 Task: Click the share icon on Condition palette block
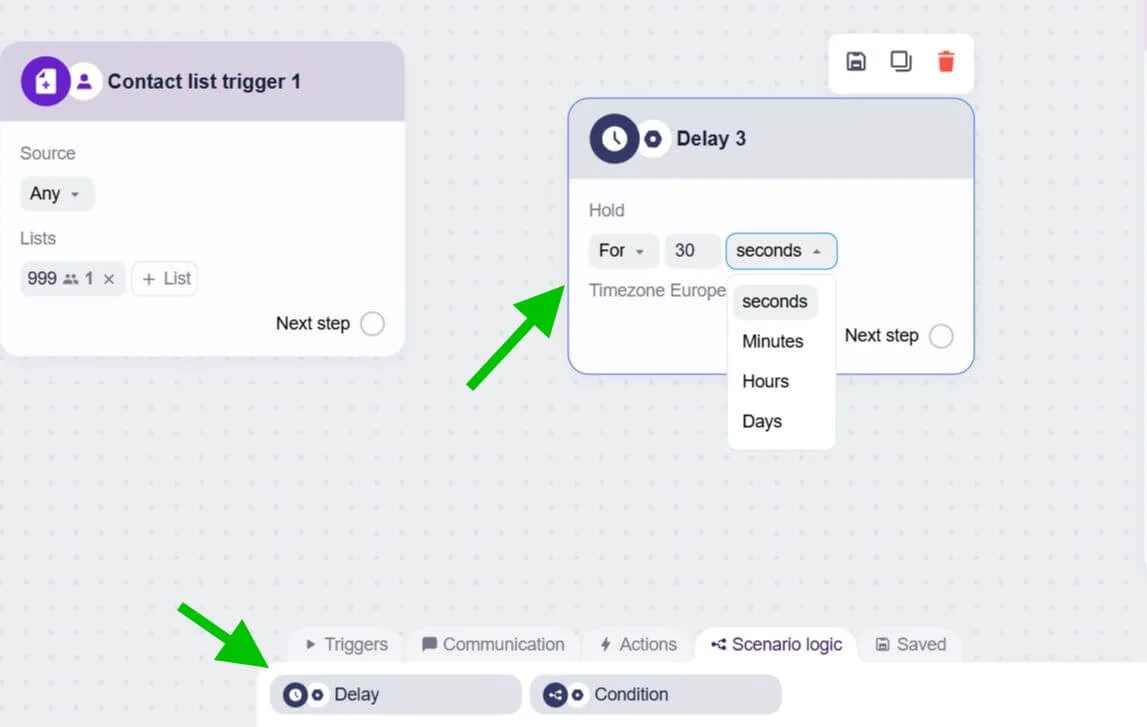(554, 695)
